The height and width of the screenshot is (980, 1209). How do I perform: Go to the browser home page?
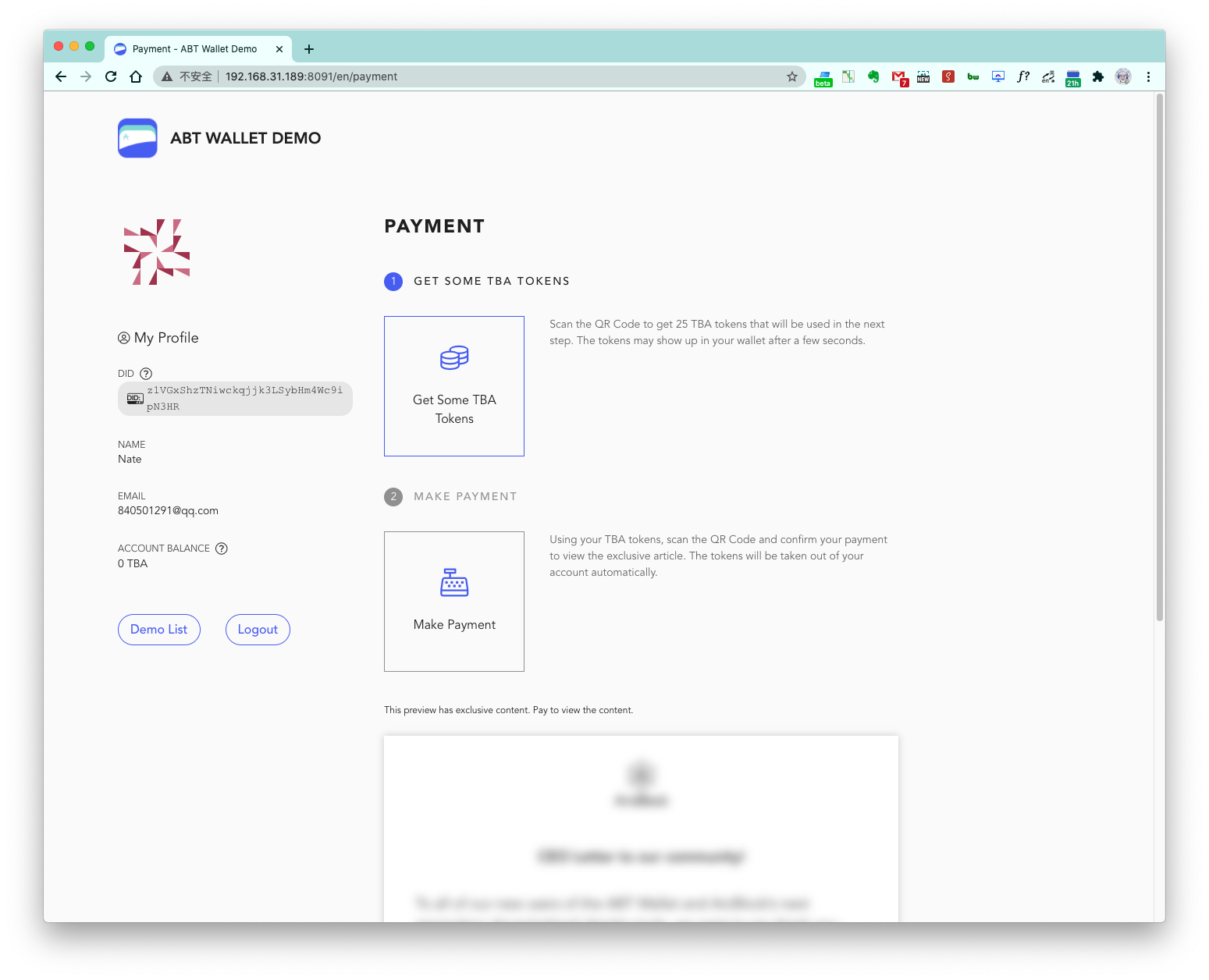pyautogui.click(x=136, y=76)
